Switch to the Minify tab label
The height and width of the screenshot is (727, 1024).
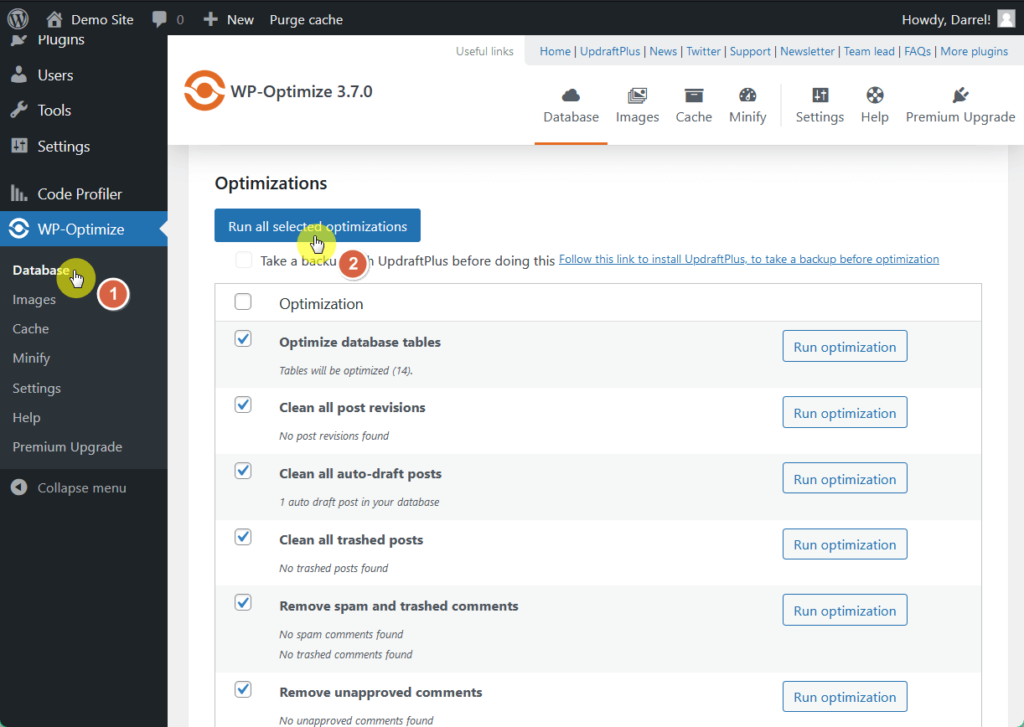point(747,117)
